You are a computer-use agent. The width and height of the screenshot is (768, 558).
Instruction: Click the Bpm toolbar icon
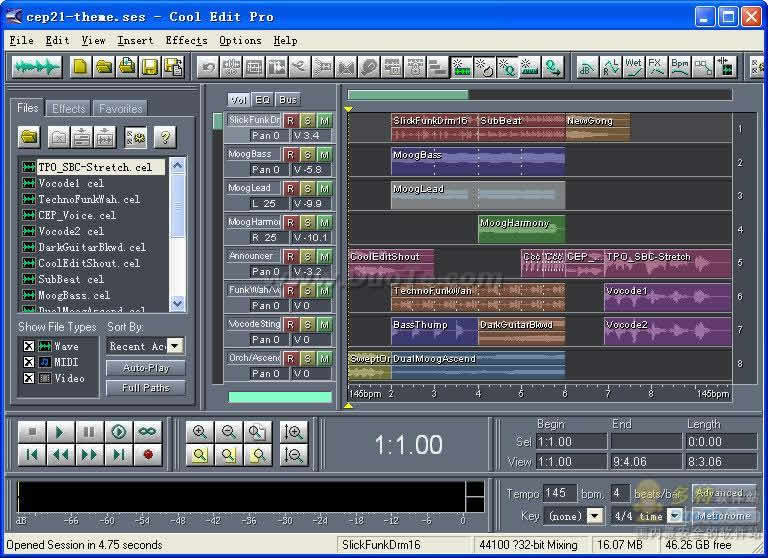(680, 67)
